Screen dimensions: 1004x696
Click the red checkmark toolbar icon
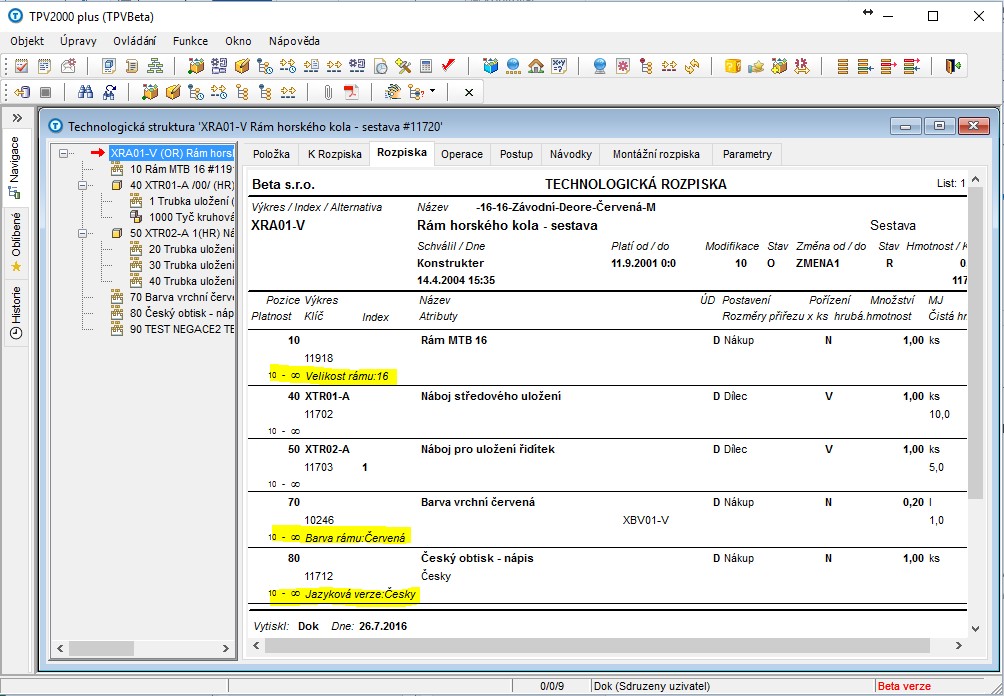(x=449, y=65)
